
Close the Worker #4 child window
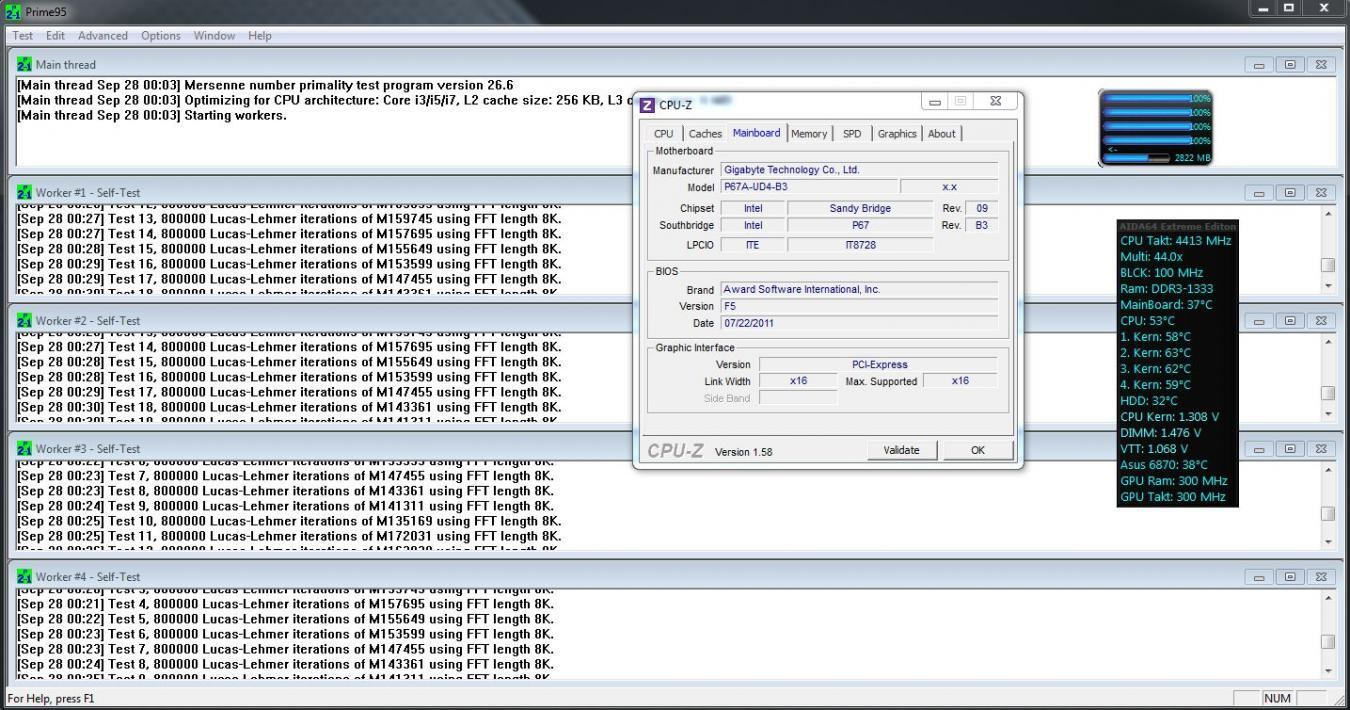coord(1321,577)
